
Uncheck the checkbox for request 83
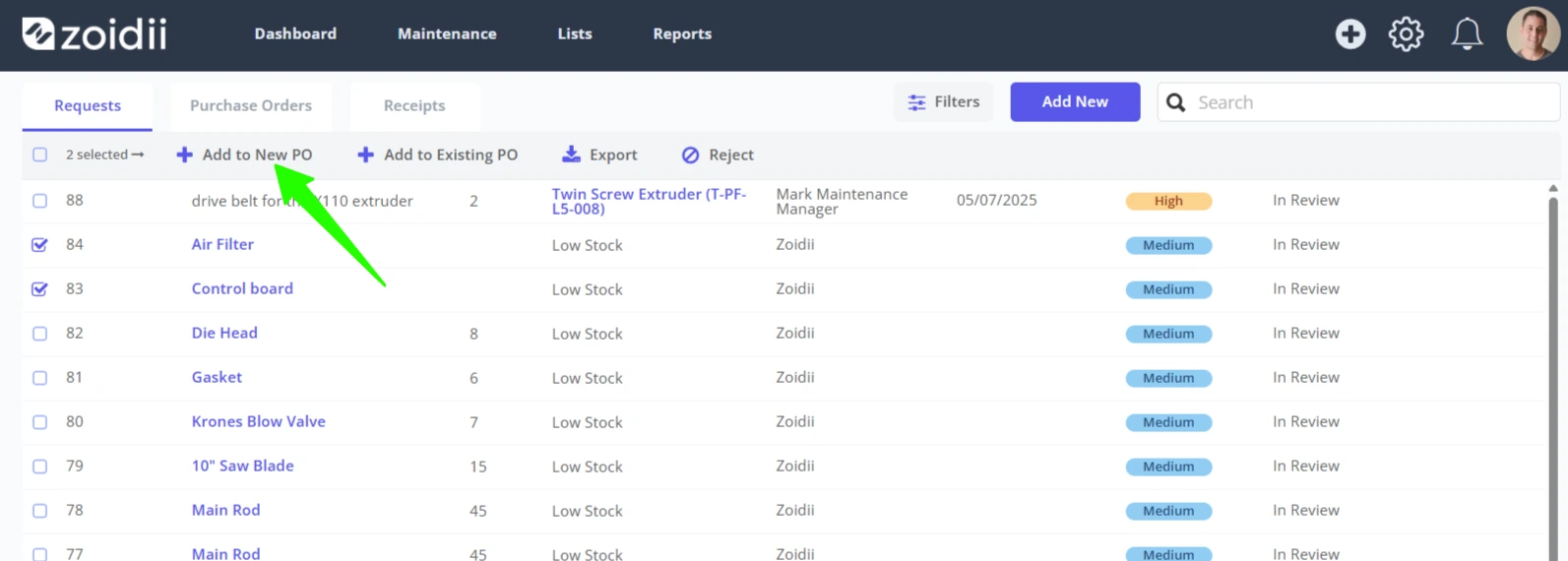coord(39,289)
